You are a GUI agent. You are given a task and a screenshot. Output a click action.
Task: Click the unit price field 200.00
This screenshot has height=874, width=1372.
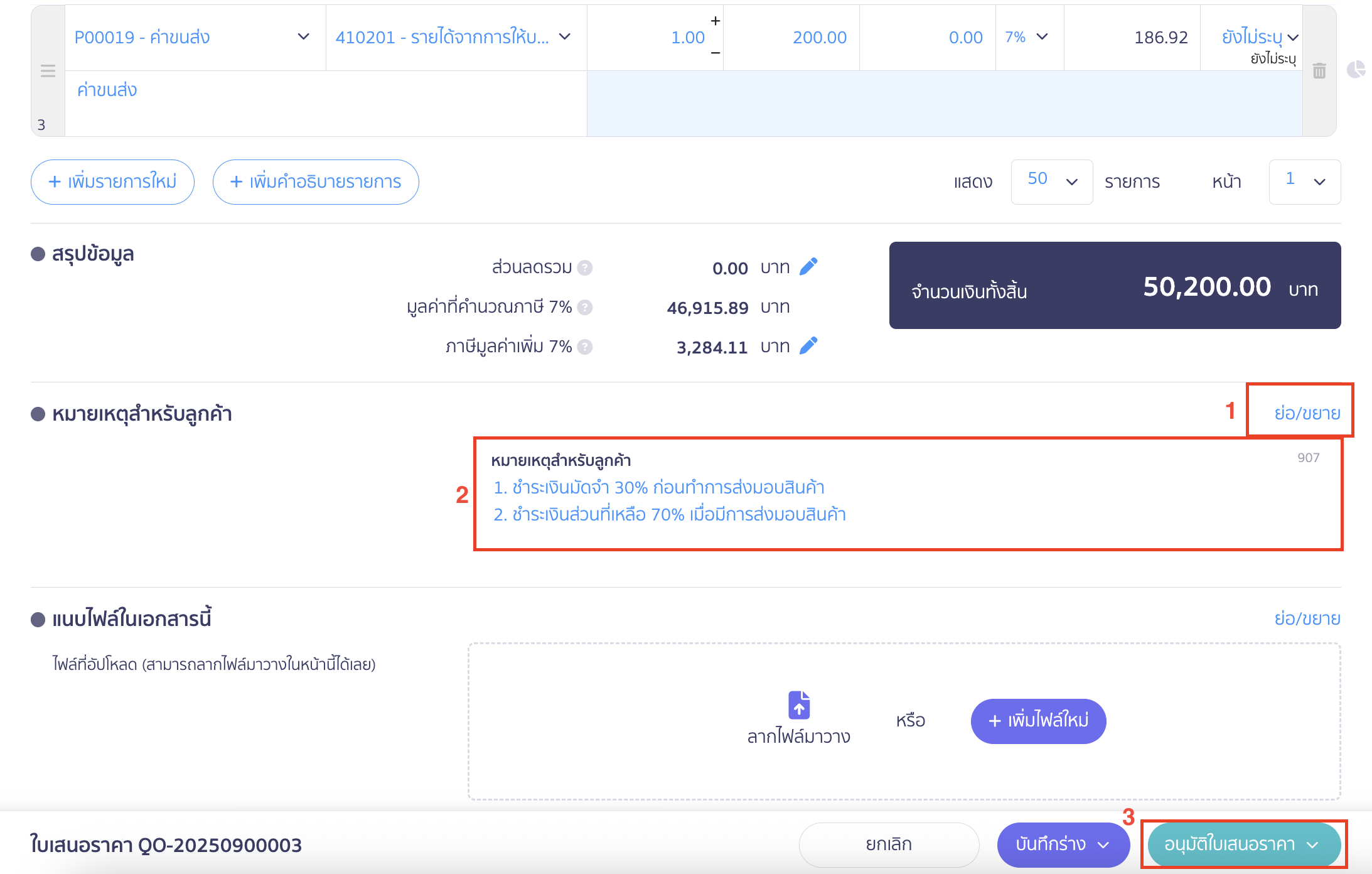(791, 38)
